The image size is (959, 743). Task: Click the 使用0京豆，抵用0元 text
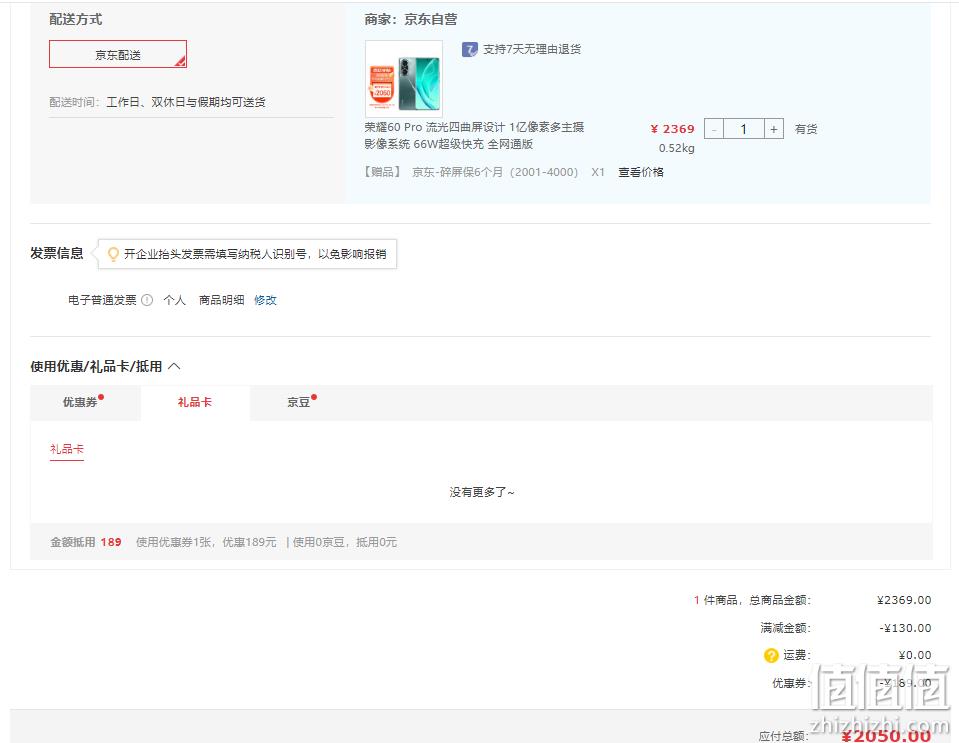345,542
